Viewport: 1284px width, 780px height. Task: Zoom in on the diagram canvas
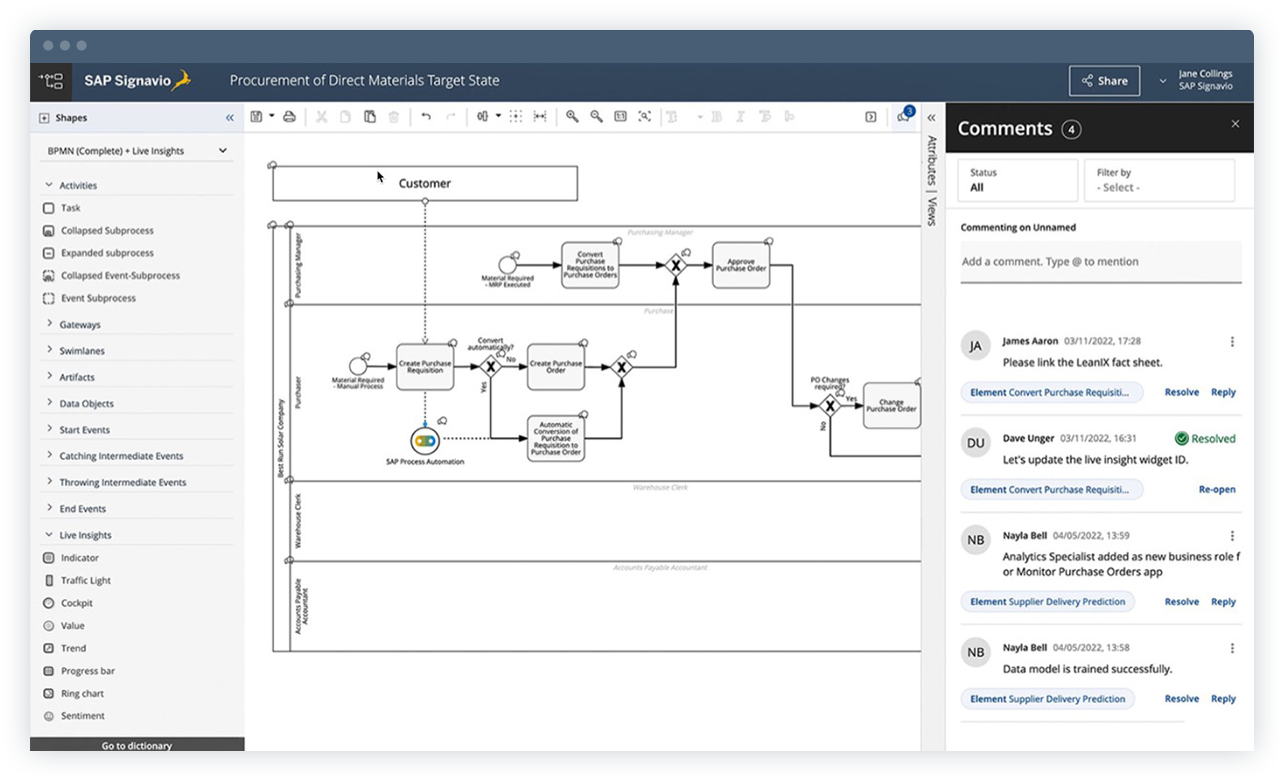(571, 117)
